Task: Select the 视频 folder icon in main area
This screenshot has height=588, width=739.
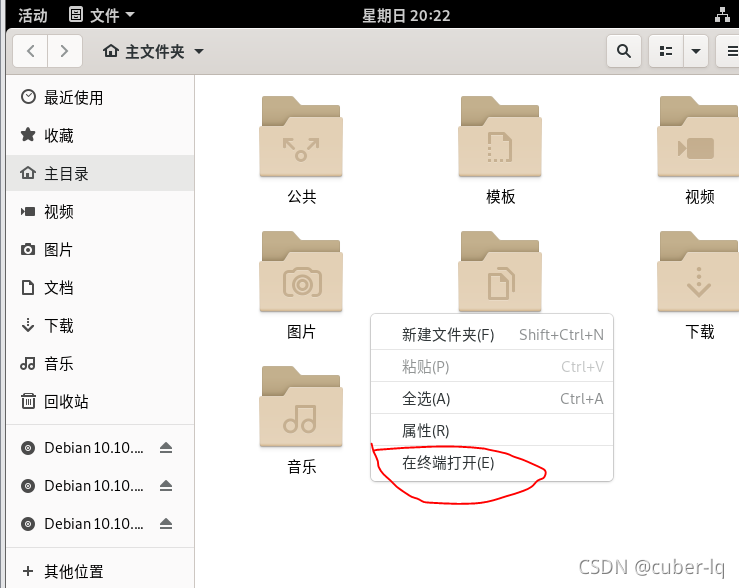Action: [x=698, y=137]
